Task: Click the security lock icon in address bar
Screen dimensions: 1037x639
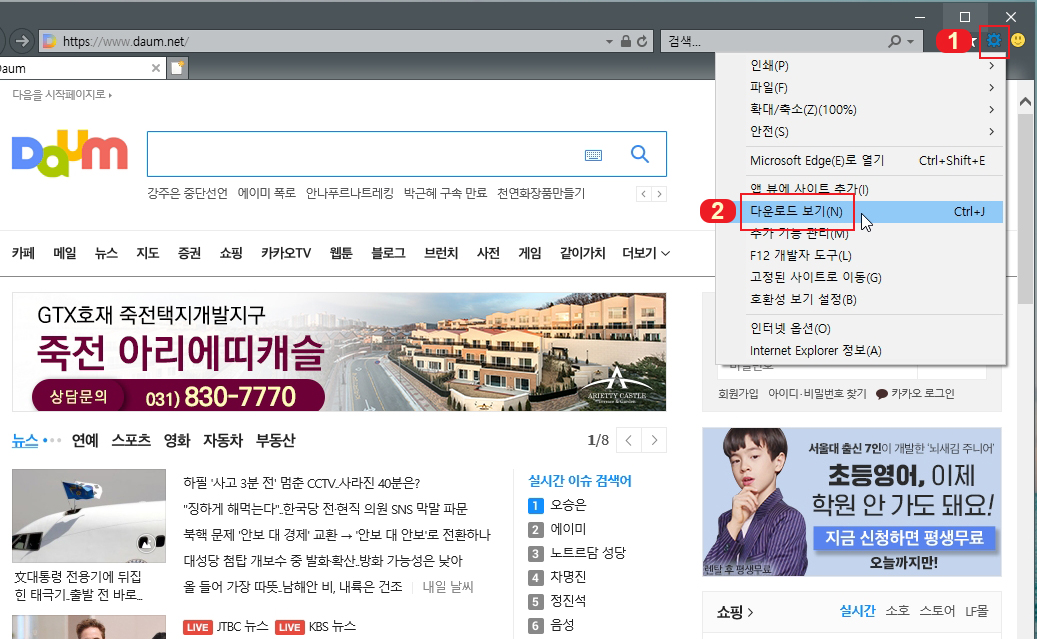Action: 626,42
